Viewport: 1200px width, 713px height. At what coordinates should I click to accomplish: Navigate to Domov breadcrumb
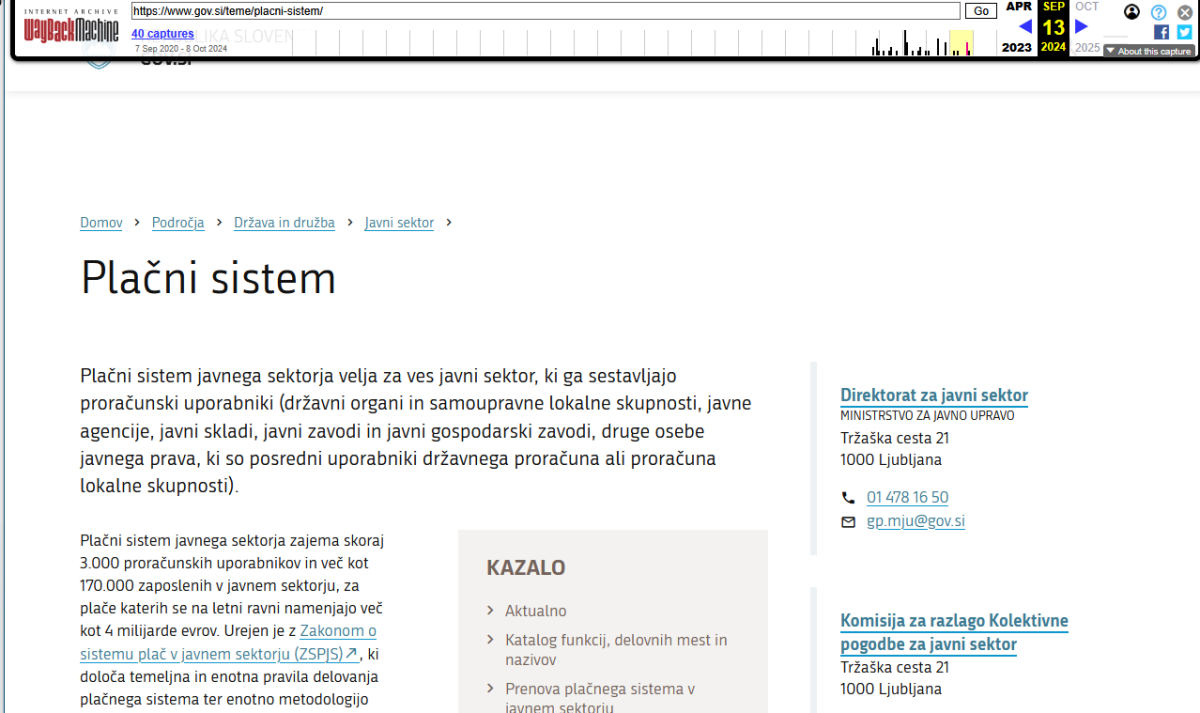pos(101,223)
